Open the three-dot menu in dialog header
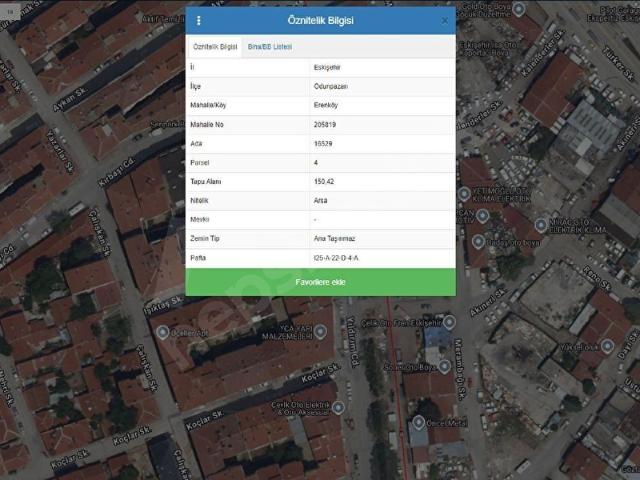 (199, 20)
